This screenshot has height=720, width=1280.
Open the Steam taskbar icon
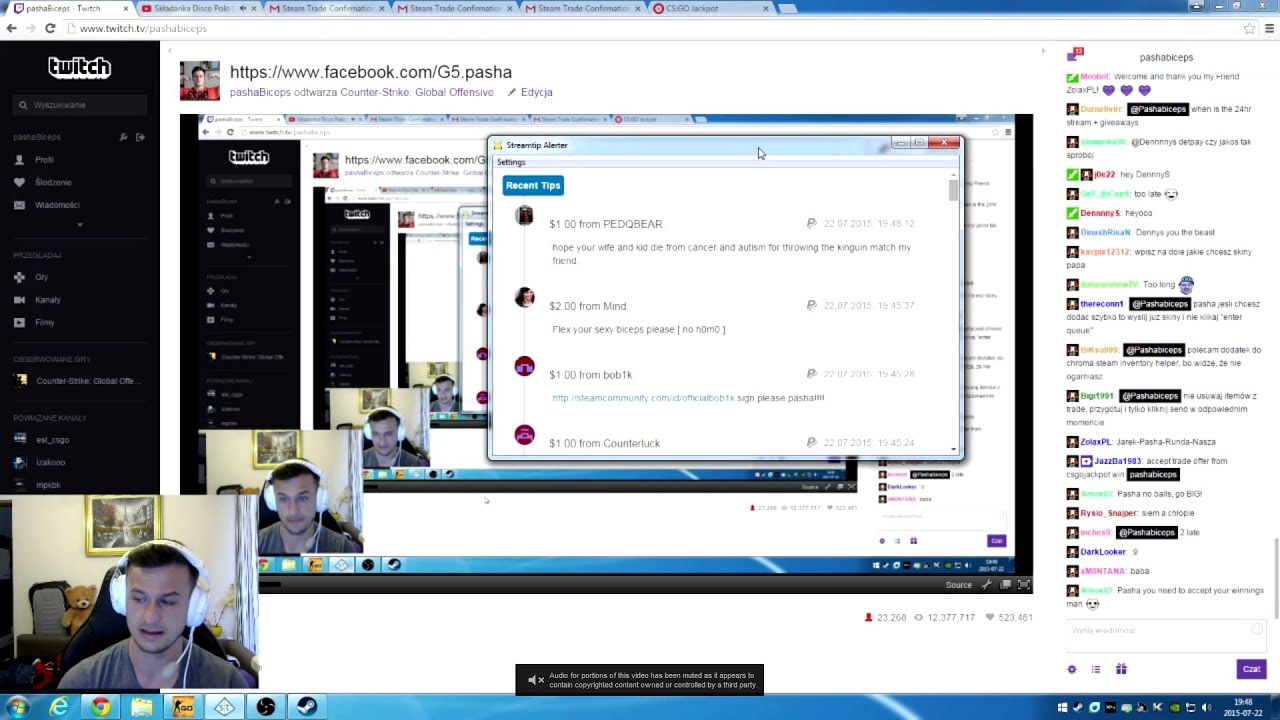tap(306, 707)
